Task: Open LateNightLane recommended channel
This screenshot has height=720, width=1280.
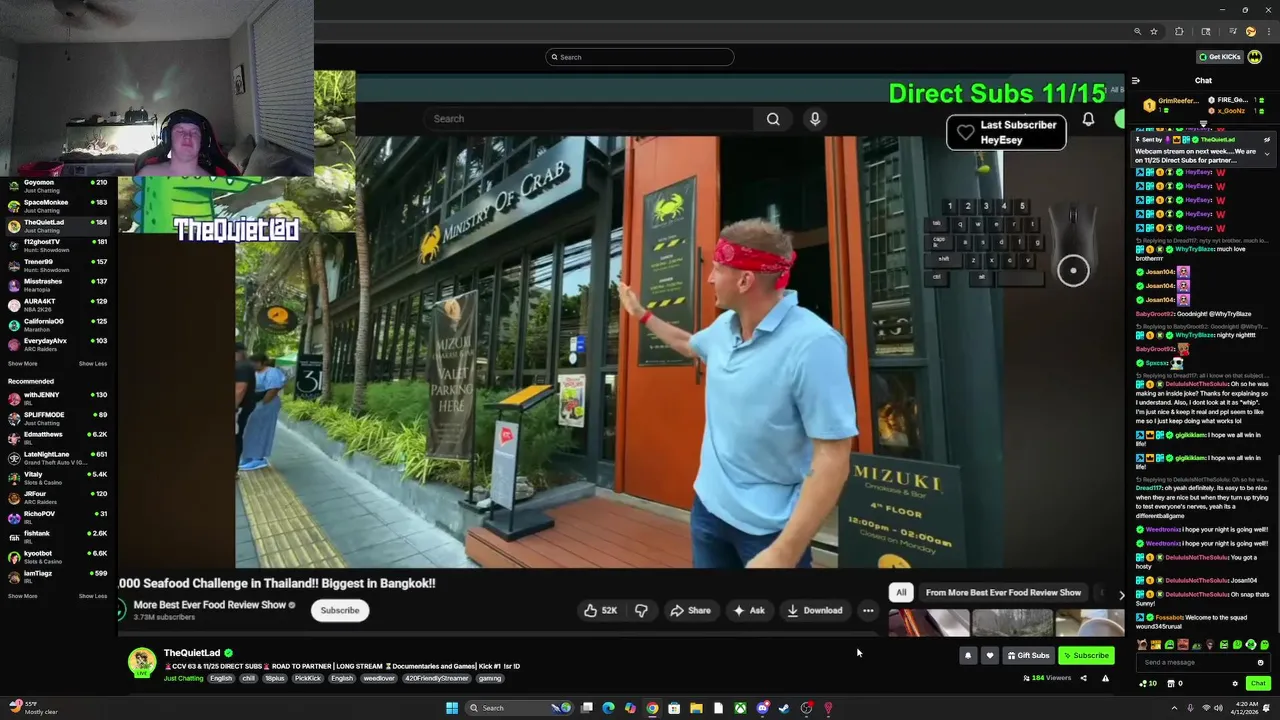Action: [57, 458]
